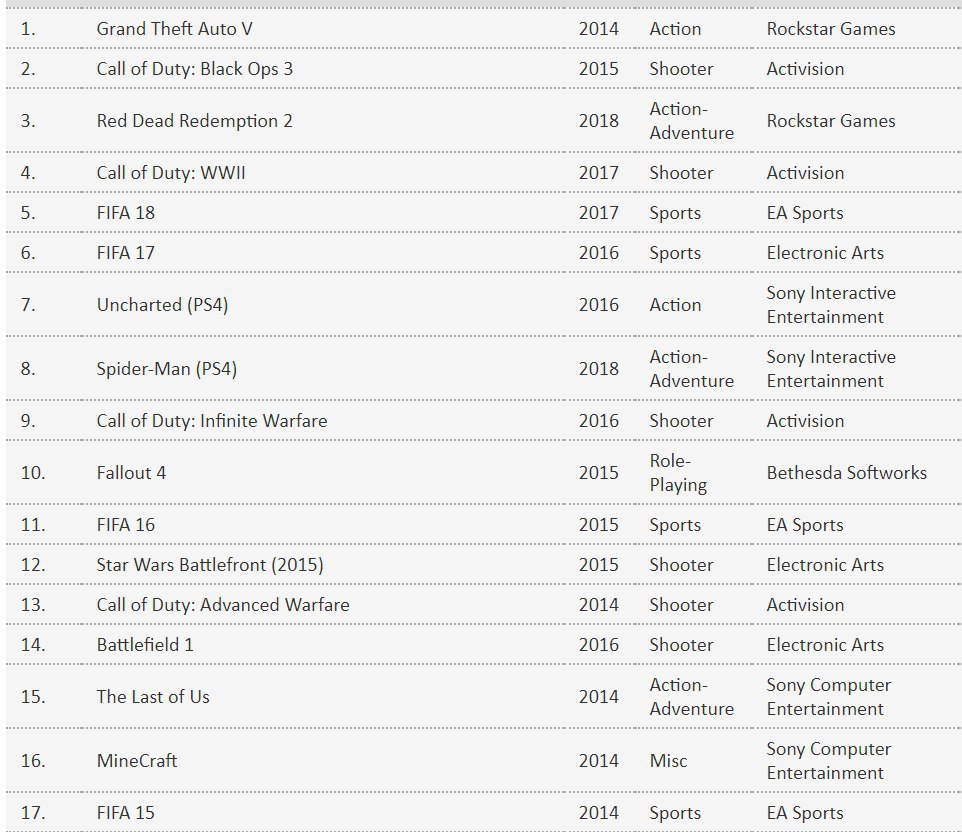Select 'Uncharted (PS4)' game name
The height and width of the screenshot is (832, 962).
[x=163, y=305]
